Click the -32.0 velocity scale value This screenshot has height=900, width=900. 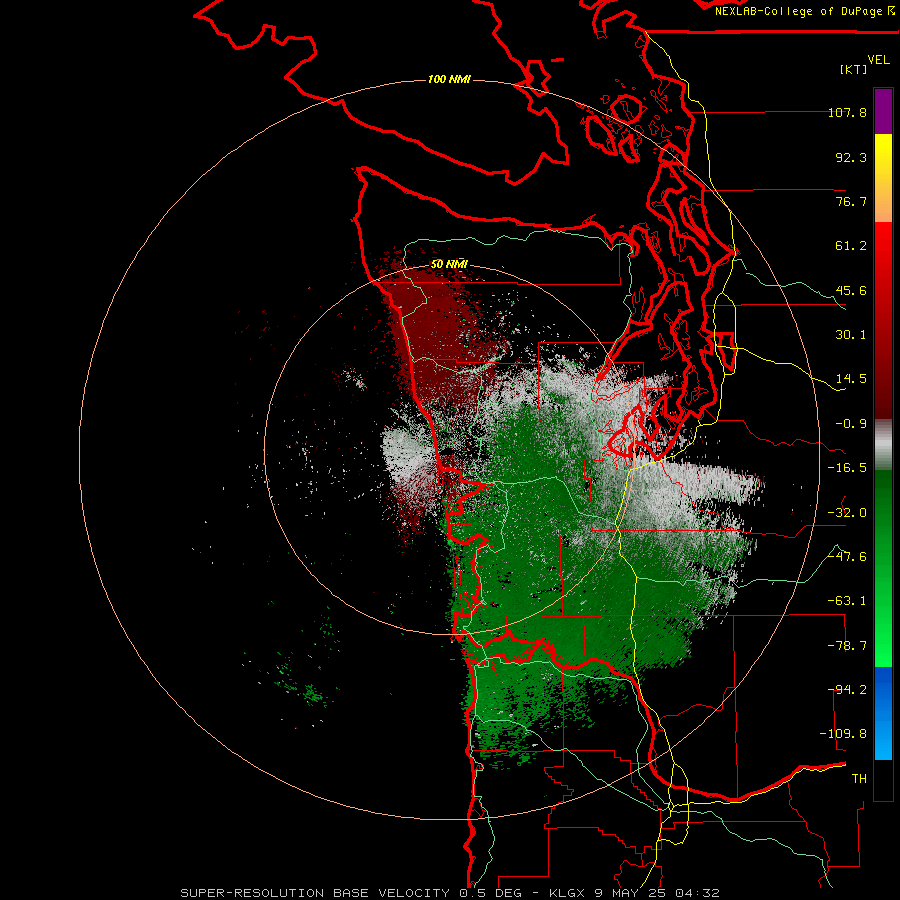click(x=847, y=513)
